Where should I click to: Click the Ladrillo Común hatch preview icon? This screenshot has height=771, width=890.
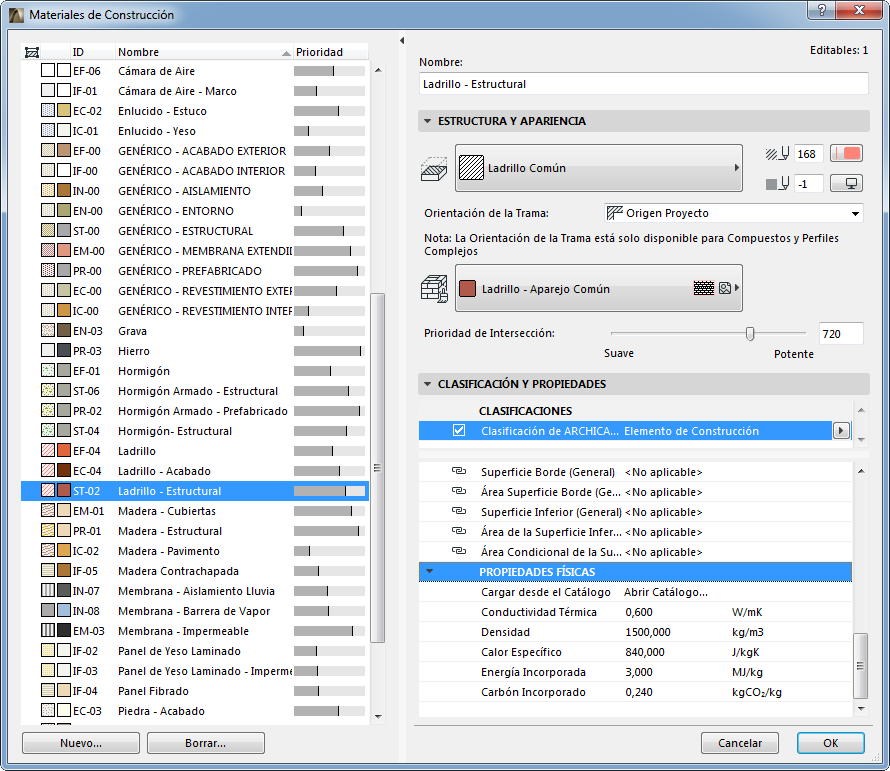pos(471,168)
